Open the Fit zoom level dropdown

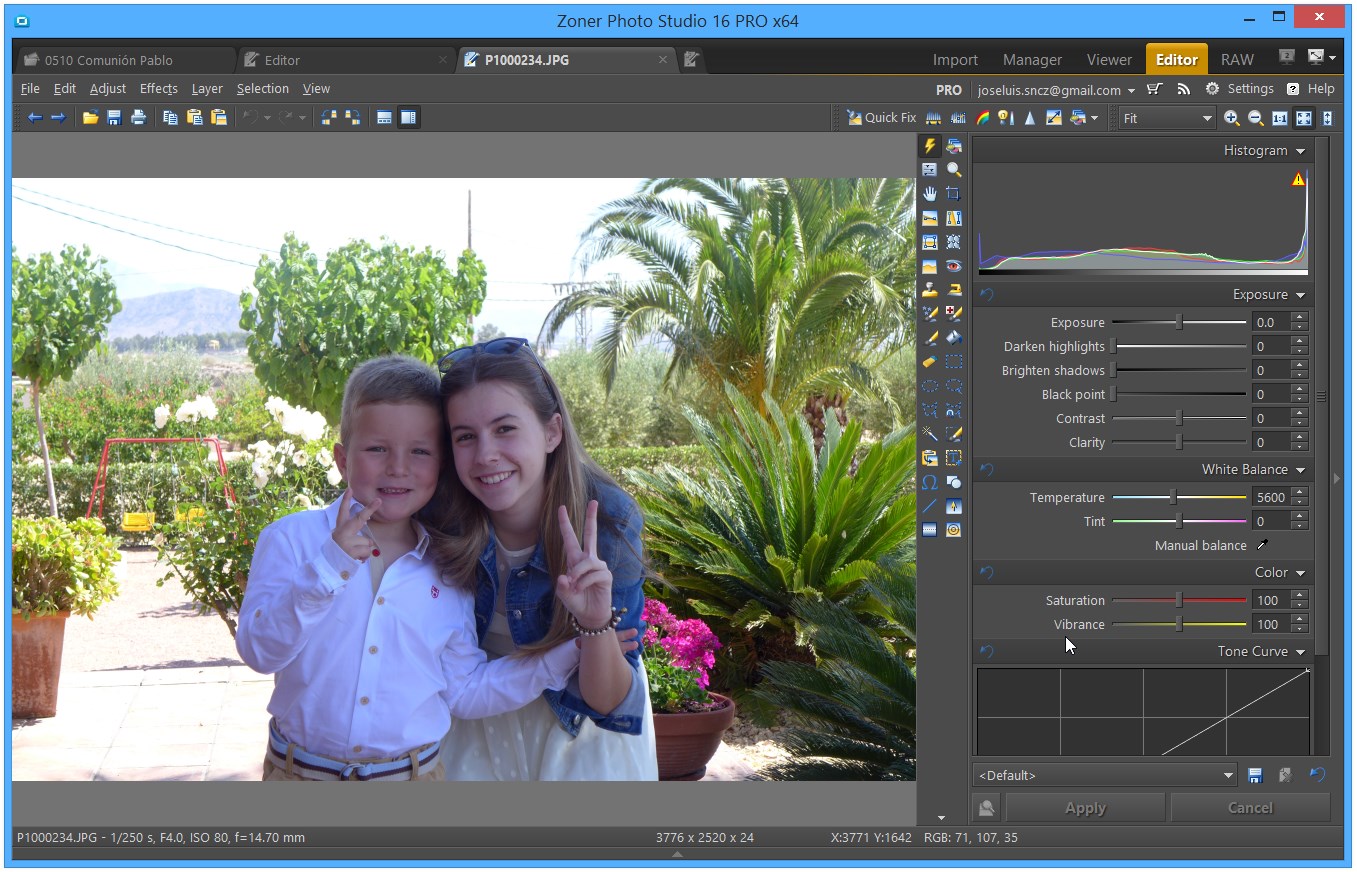click(x=1166, y=118)
